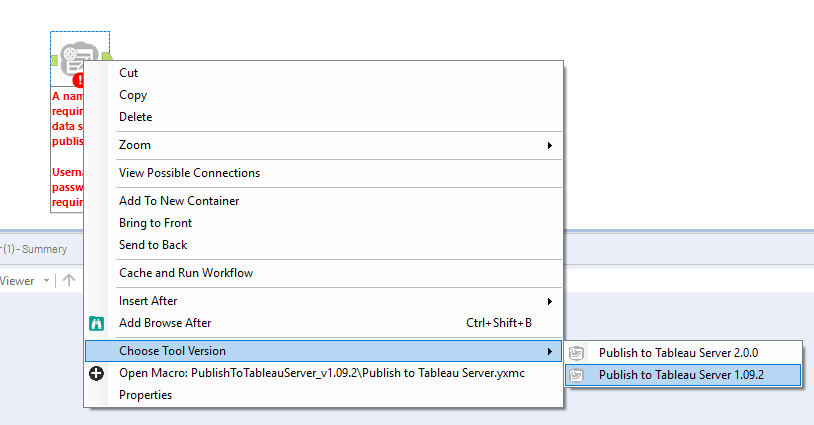Open Macro Publish to Tableau Server.yxmc
Screen dimensions: 814x425
point(323,373)
